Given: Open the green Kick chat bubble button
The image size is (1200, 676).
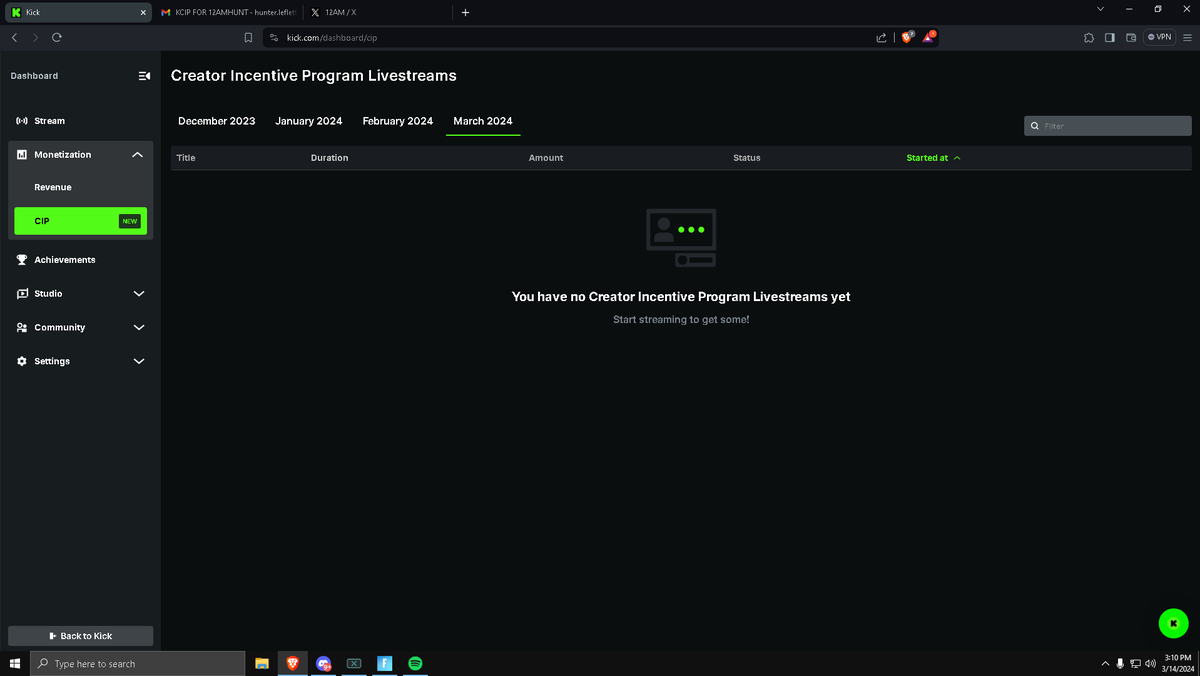Looking at the screenshot, I should click(x=1173, y=623).
